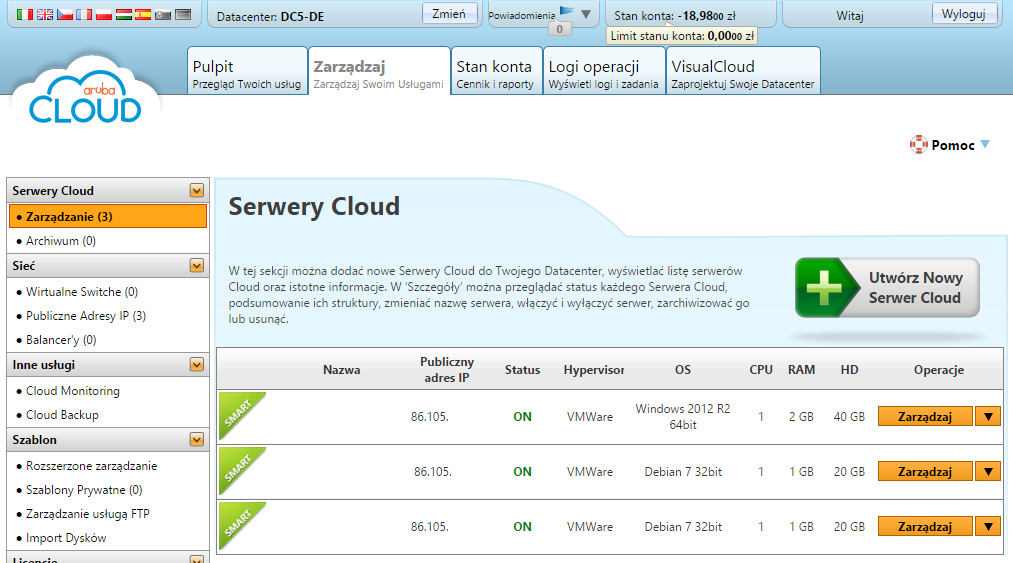1013x563 pixels.
Task: Click the RAM column header
Action: 801,370
